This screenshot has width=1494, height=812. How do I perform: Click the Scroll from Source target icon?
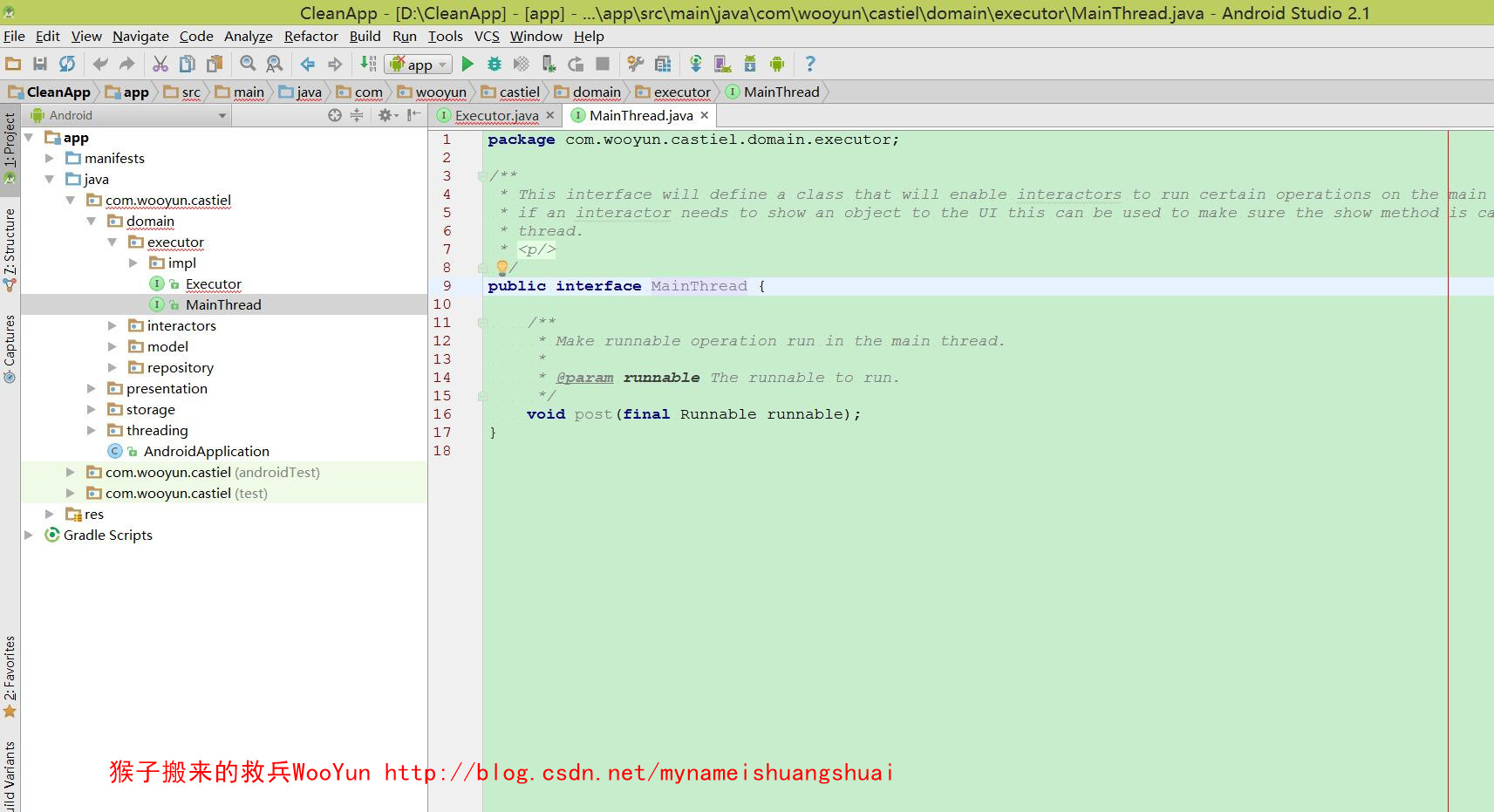(335, 115)
